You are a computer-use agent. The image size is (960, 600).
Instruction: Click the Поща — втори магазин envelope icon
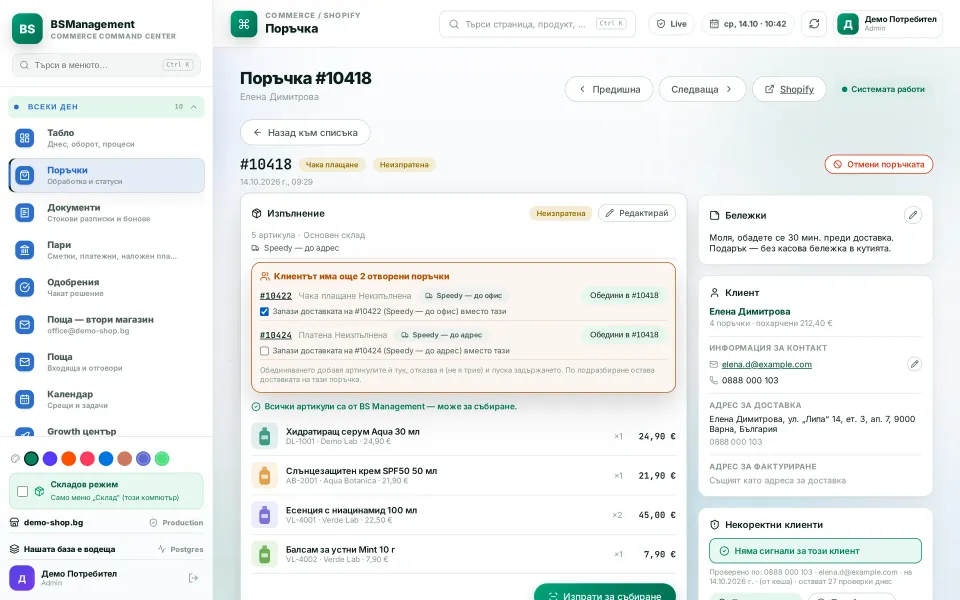(x=24, y=324)
